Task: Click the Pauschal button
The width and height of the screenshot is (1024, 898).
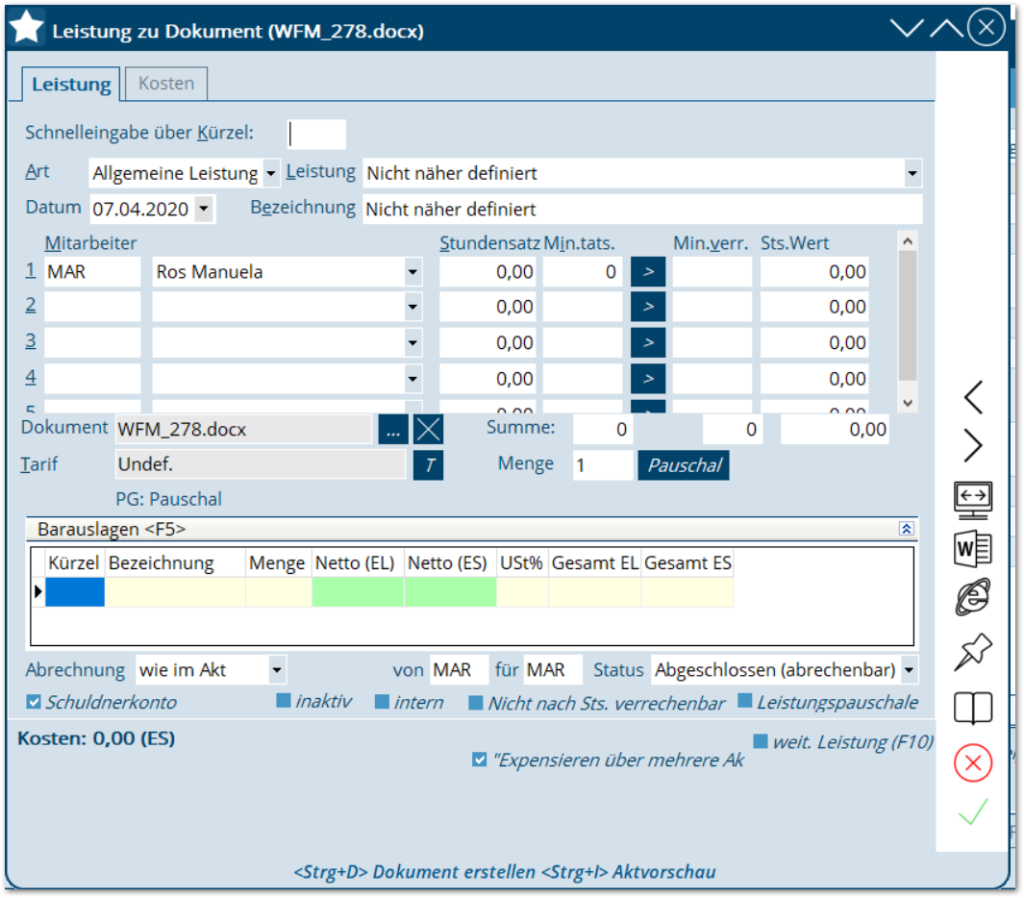Action: (x=684, y=465)
